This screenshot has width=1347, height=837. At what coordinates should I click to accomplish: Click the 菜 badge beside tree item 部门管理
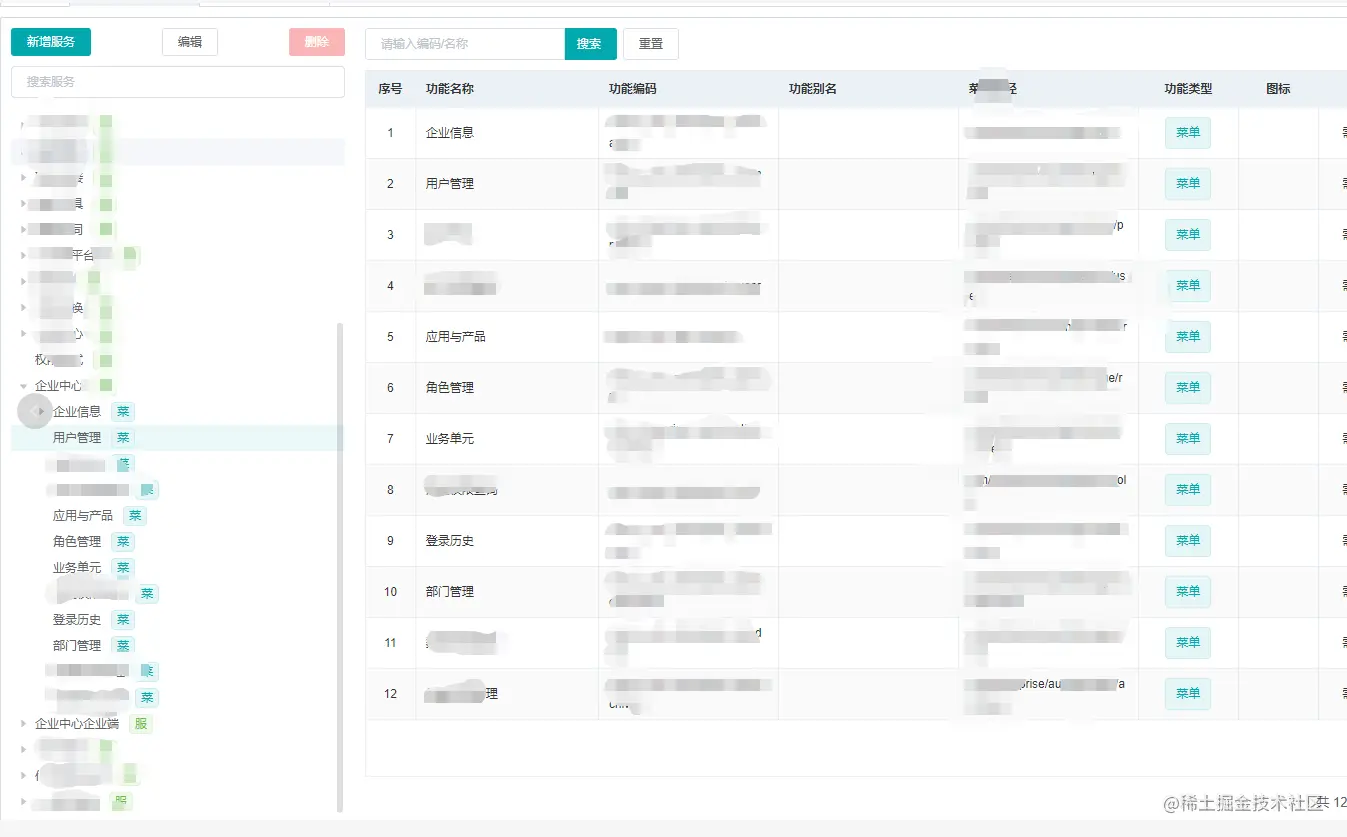[123, 646]
